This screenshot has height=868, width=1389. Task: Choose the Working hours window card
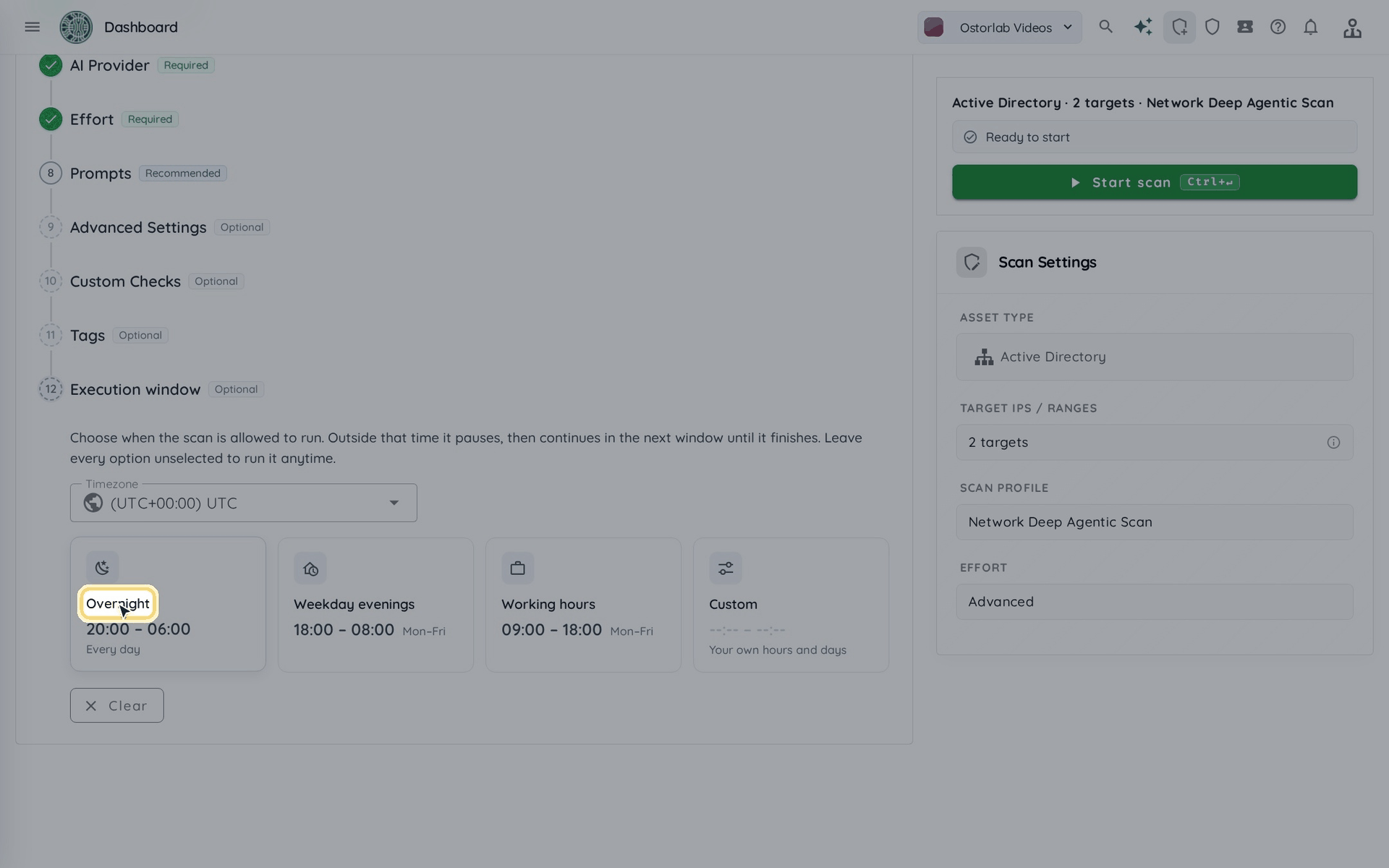click(x=583, y=605)
